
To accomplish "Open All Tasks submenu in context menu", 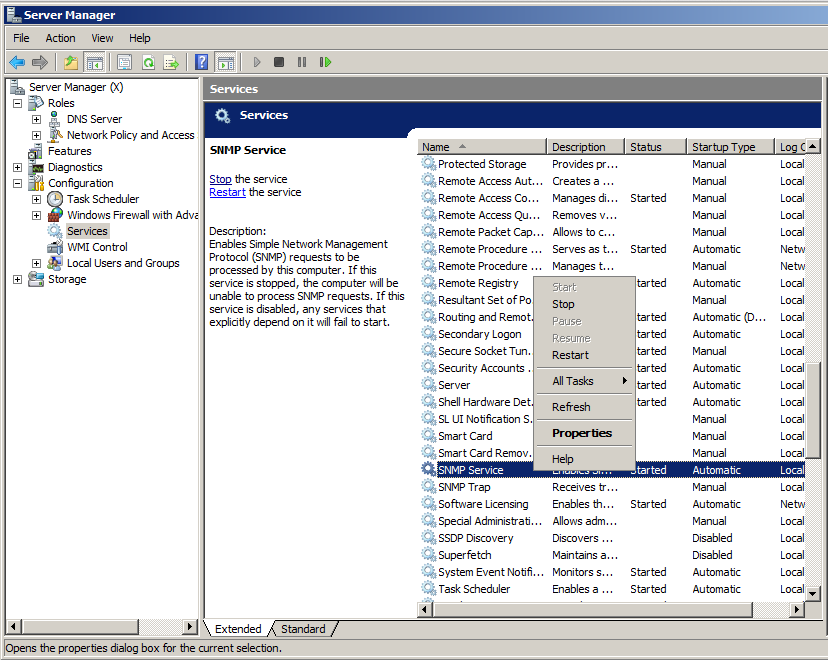I will pyautogui.click(x=573, y=381).
